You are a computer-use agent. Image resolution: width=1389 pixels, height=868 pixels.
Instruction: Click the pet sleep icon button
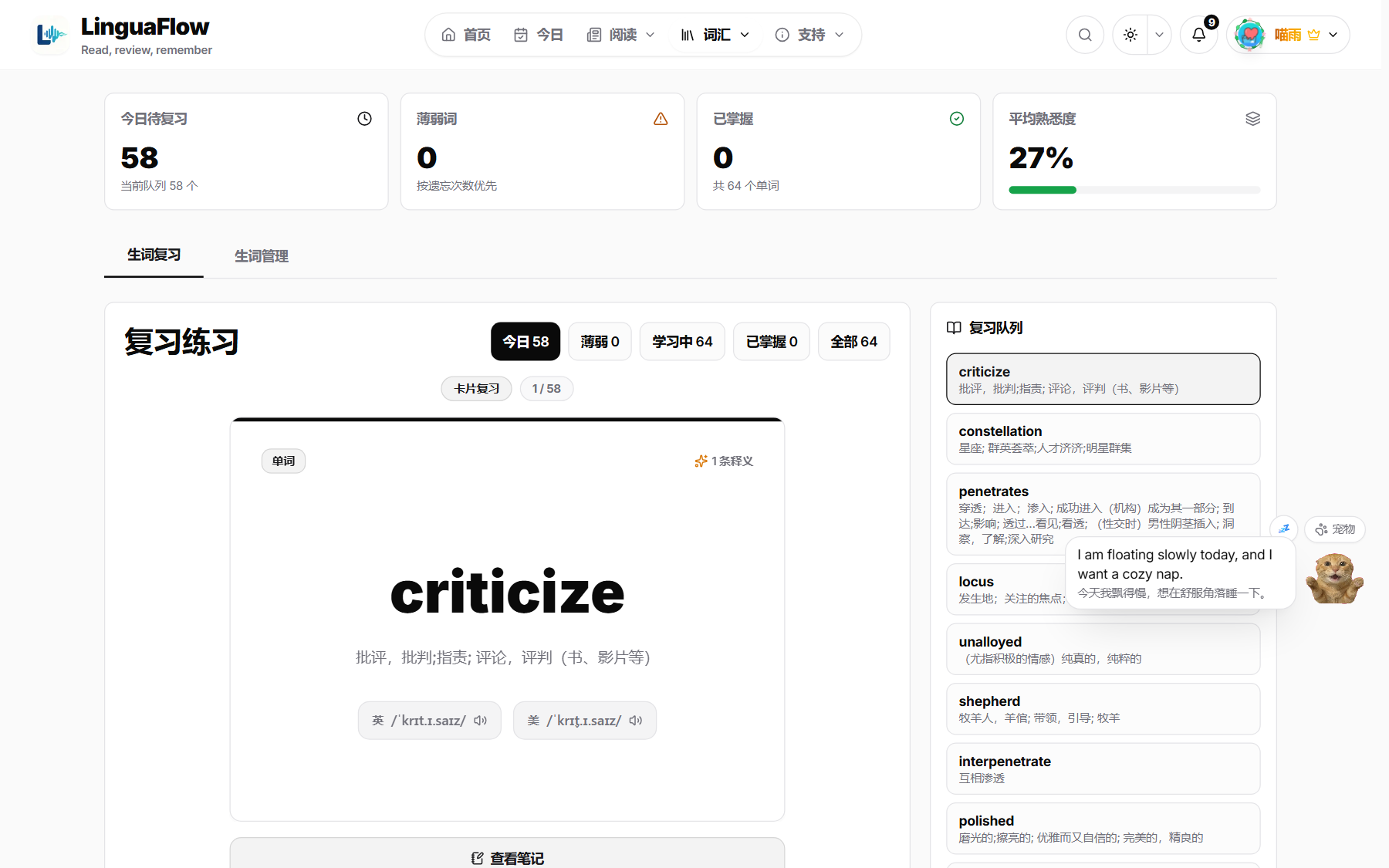1284,529
